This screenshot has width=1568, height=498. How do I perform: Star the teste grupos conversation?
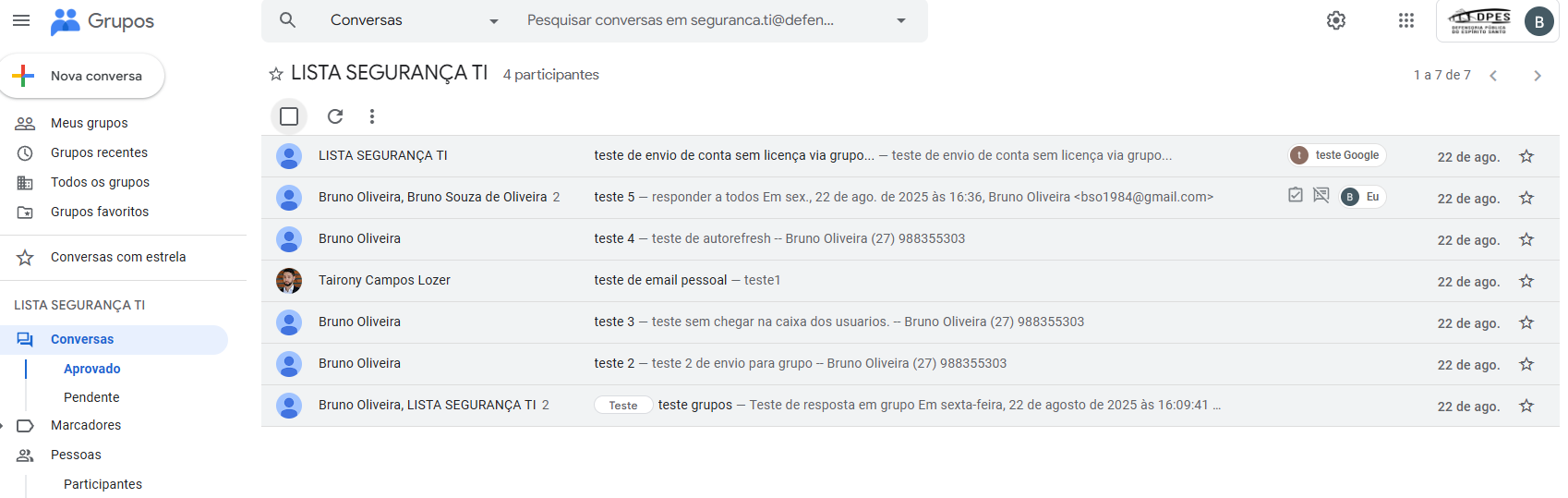[x=1526, y=406]
